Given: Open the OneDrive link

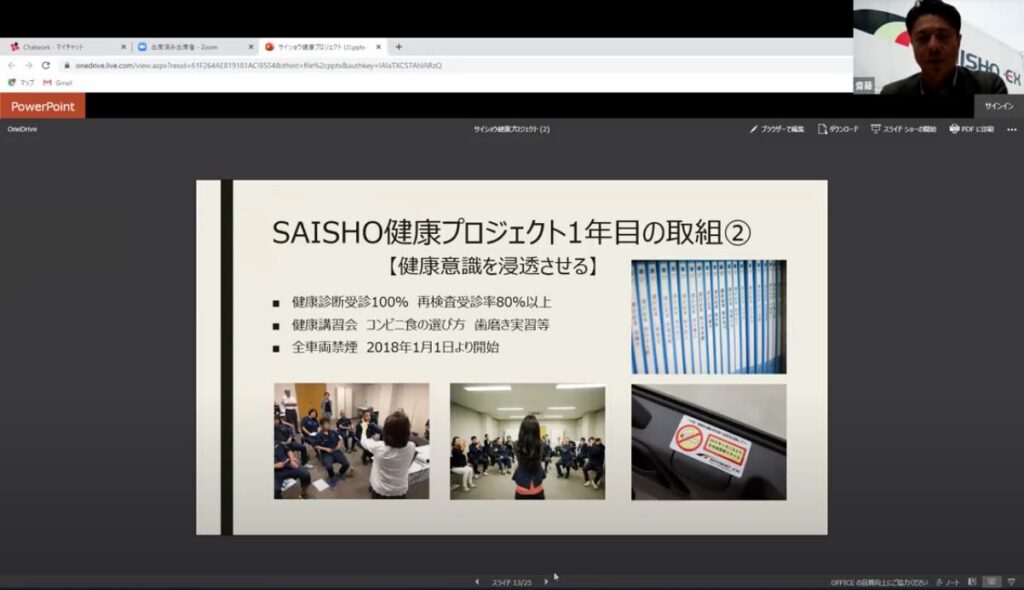Looking at the screenshot, I should coord(22,129).
